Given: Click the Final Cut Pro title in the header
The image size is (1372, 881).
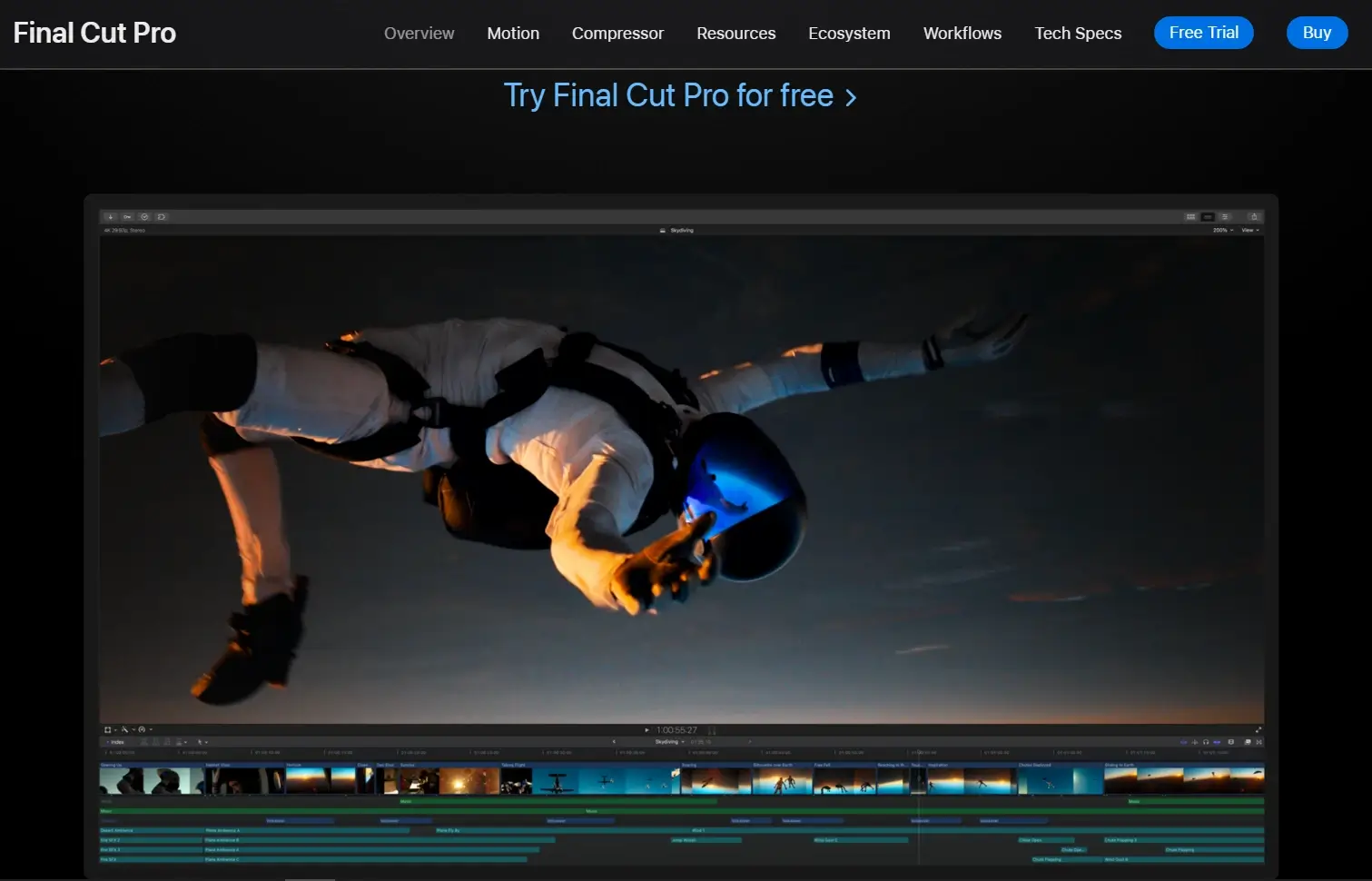Looking at the screenshot, I should (94, 33).
